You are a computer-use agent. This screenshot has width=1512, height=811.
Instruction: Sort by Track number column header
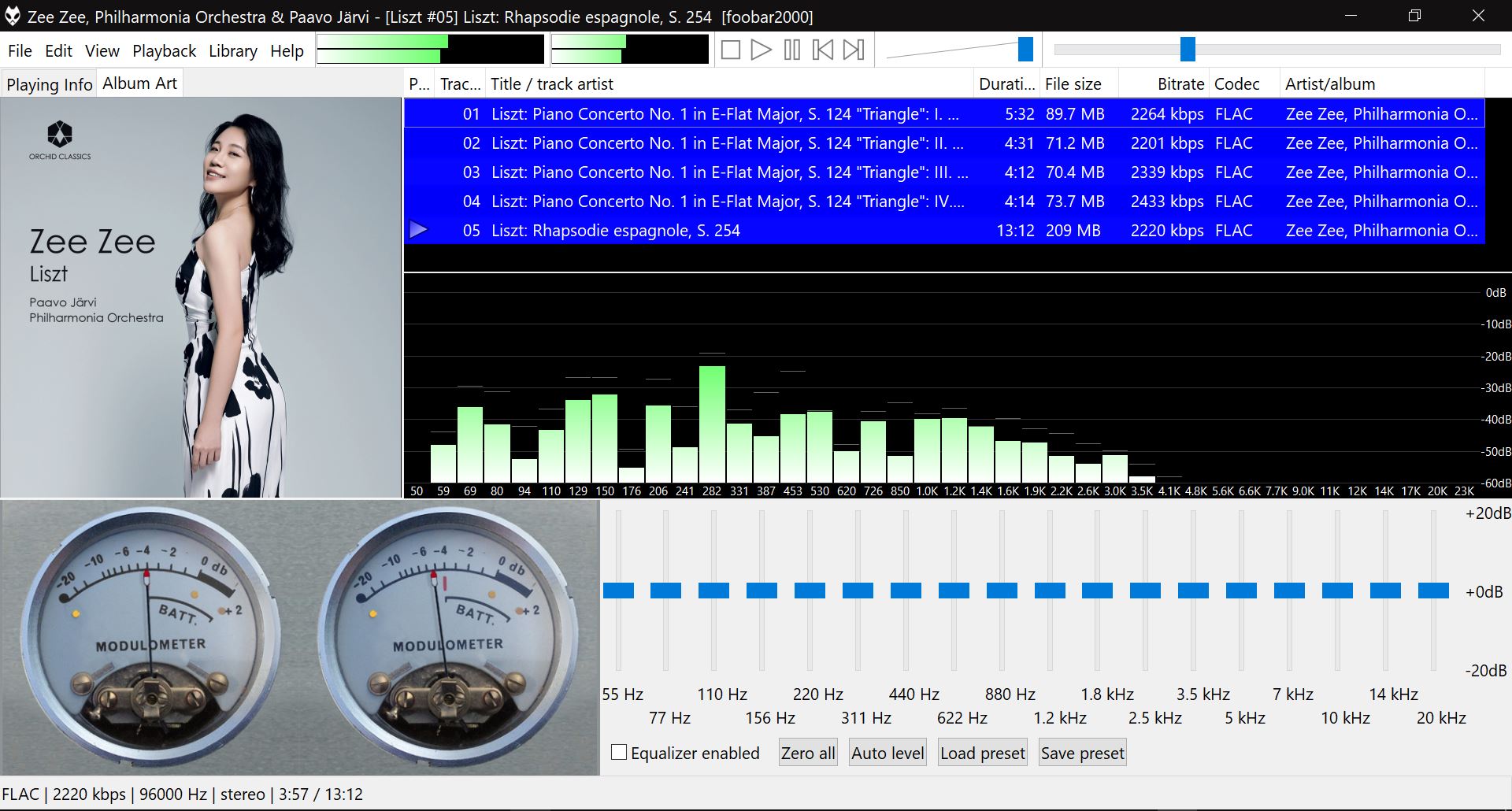pyautogui.click(x=460, y=84)
